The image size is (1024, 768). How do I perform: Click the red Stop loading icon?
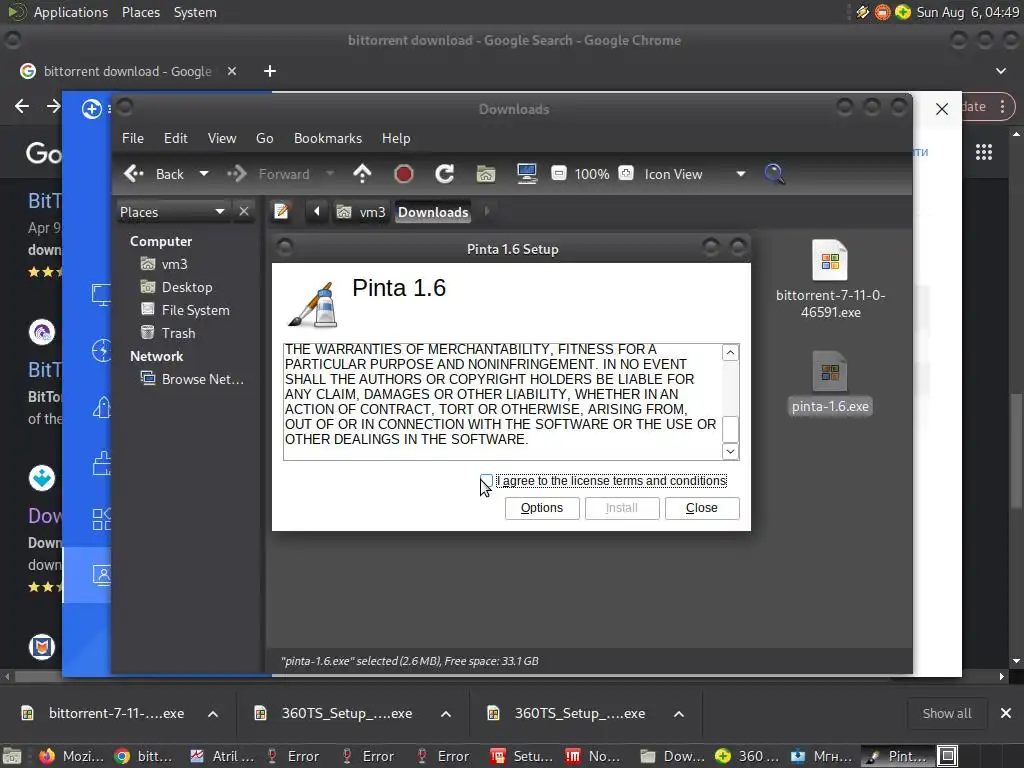tap(404, 174)
